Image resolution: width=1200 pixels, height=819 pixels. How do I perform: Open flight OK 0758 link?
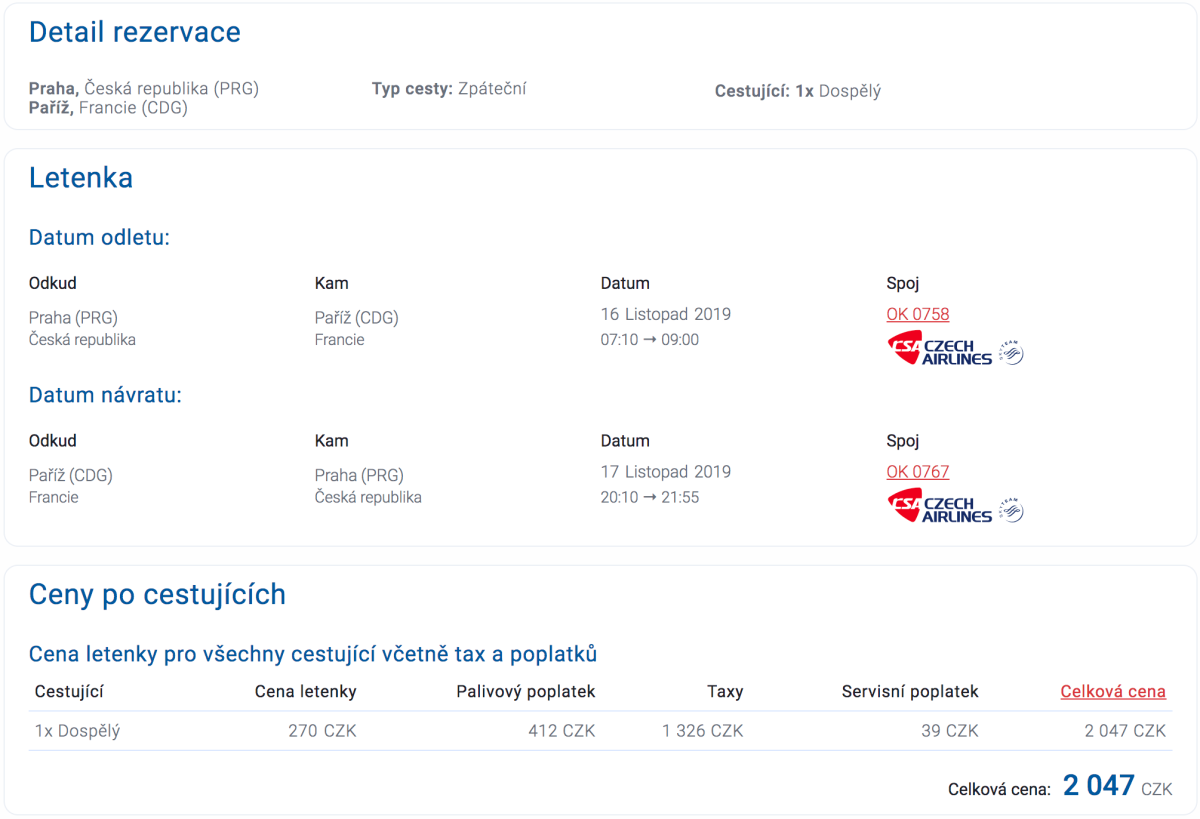pyautogui.click(x=917, y=314)
